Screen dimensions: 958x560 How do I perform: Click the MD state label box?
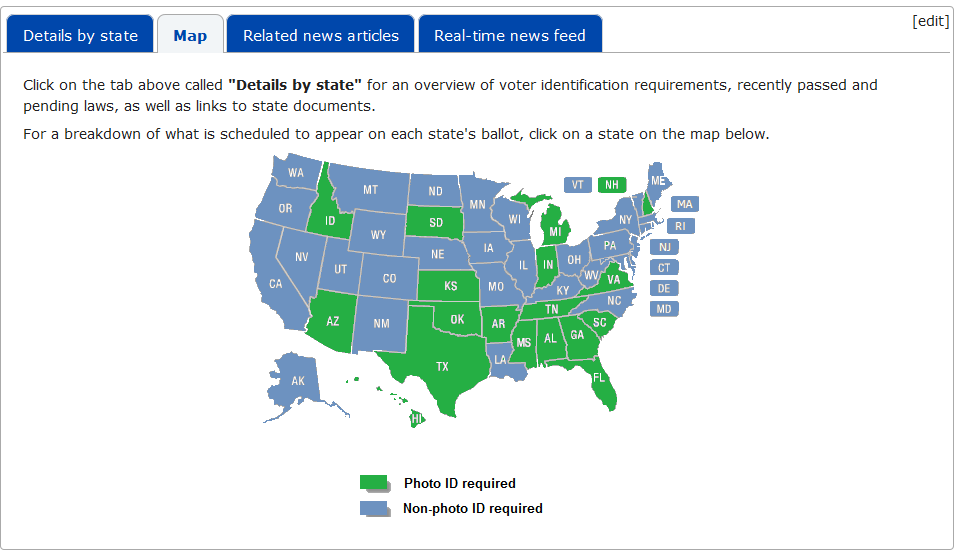coord(664,309)
